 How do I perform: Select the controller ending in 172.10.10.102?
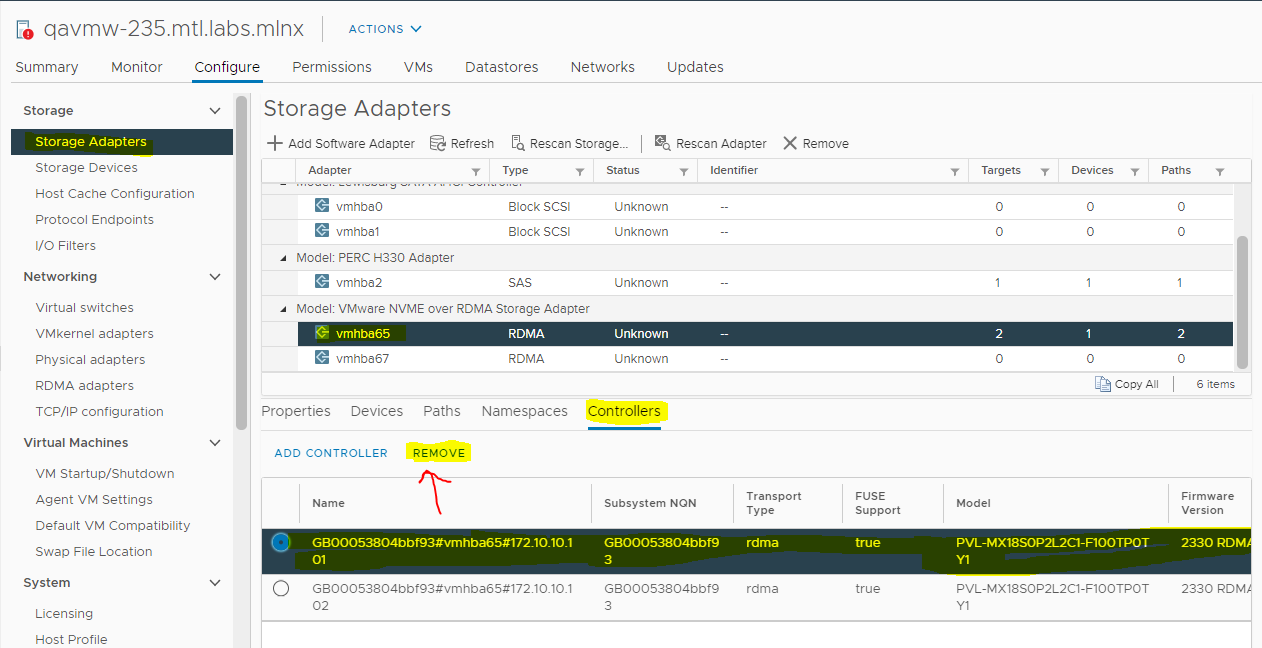point(281,588)
